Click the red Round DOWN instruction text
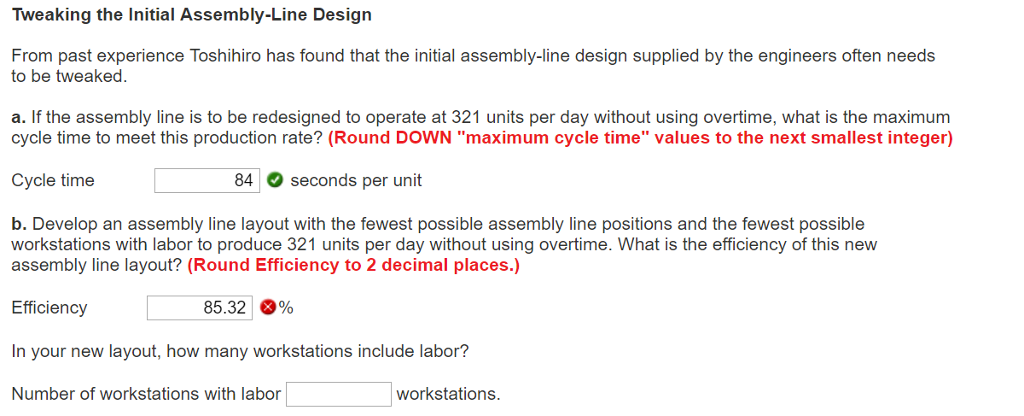1024x416 pixels. pos(640,138)
